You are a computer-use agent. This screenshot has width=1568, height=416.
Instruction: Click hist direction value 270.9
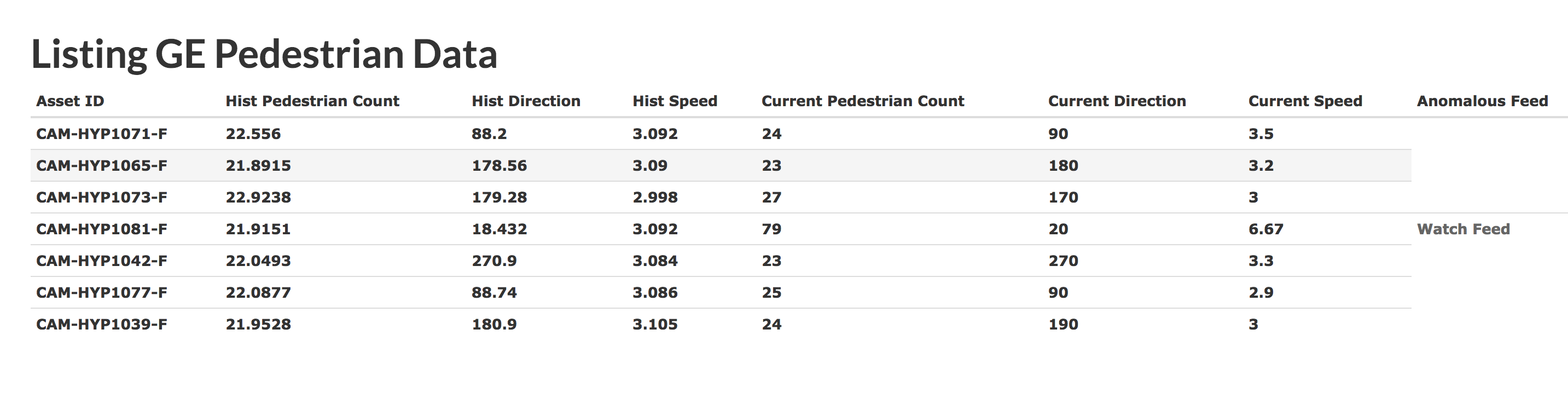click(493, 261)
